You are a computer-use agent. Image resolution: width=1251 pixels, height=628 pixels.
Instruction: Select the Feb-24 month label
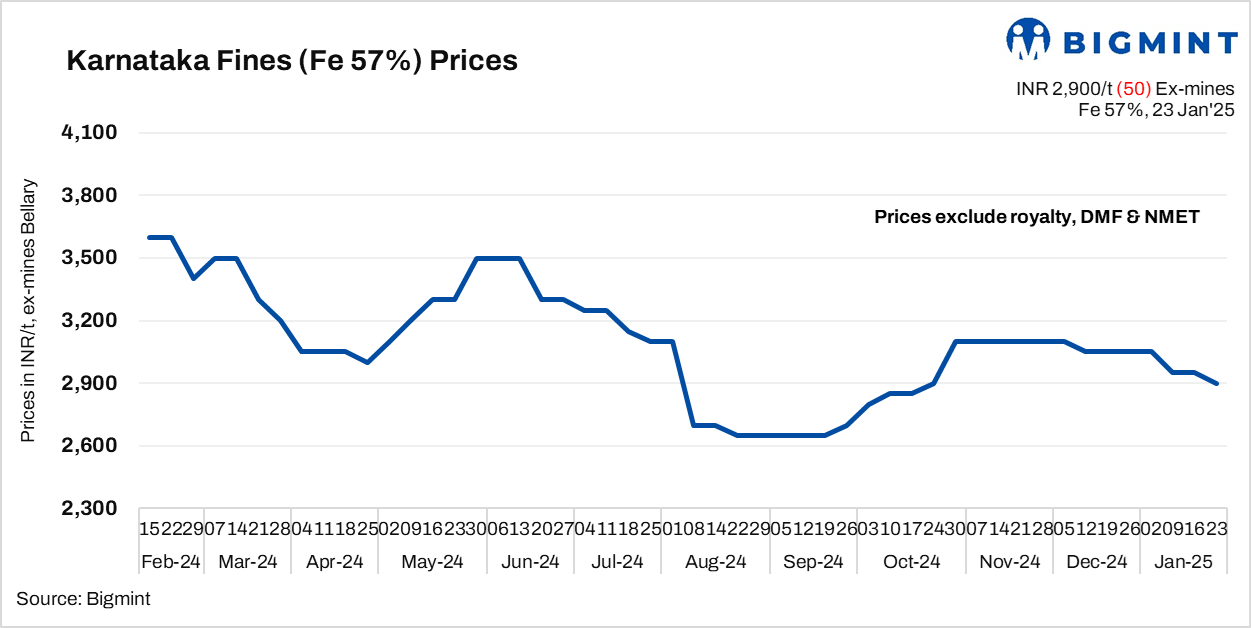coord(171,562)
